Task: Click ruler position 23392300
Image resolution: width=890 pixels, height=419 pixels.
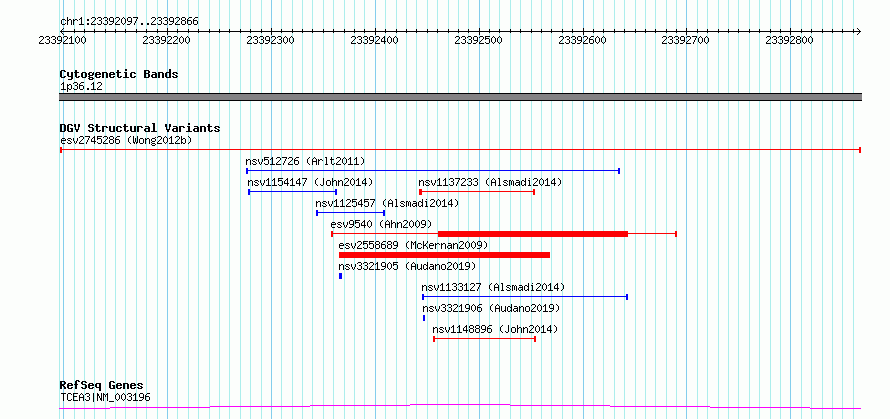Action: point(270,40)
